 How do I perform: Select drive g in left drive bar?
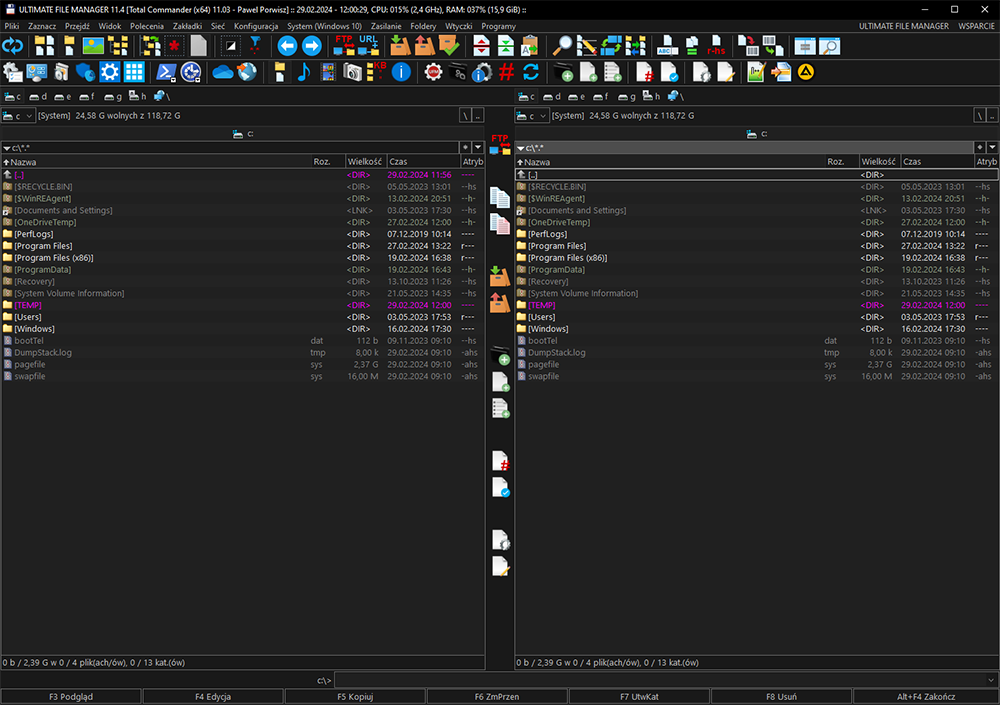(113, 96)
